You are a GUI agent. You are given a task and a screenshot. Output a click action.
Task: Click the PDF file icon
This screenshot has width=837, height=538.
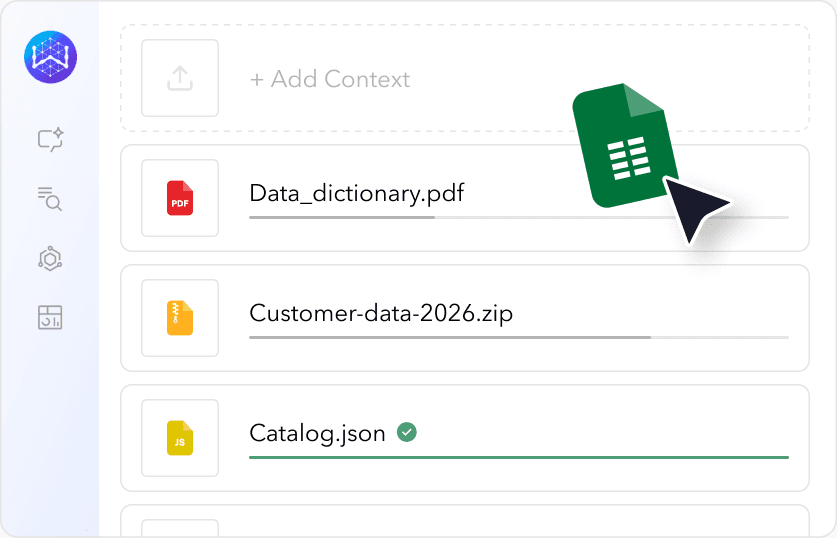click(180, 198)
